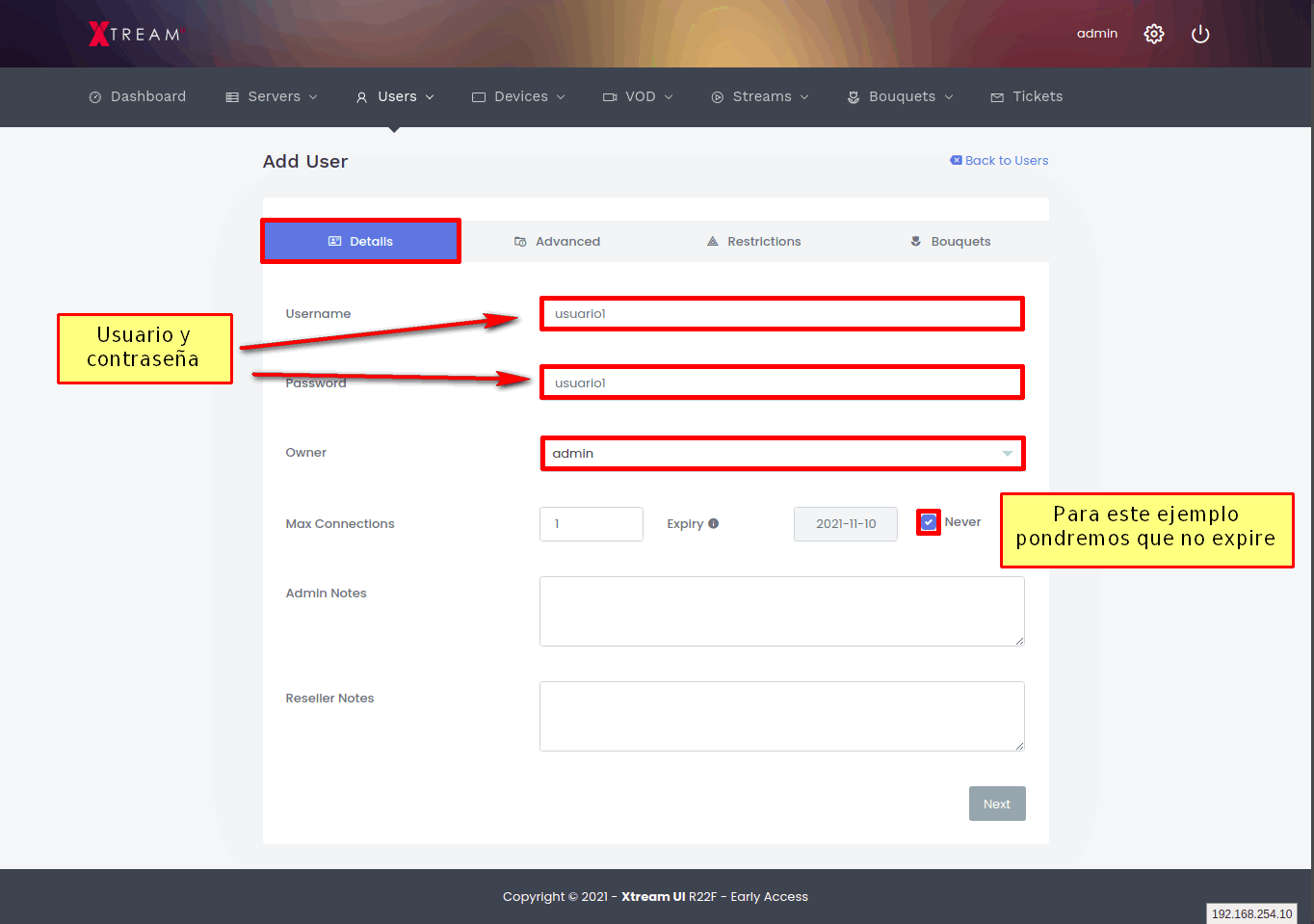Click the Dashboard gauge icon
This screenshot has width=1314, height=924.
[95, 97]
